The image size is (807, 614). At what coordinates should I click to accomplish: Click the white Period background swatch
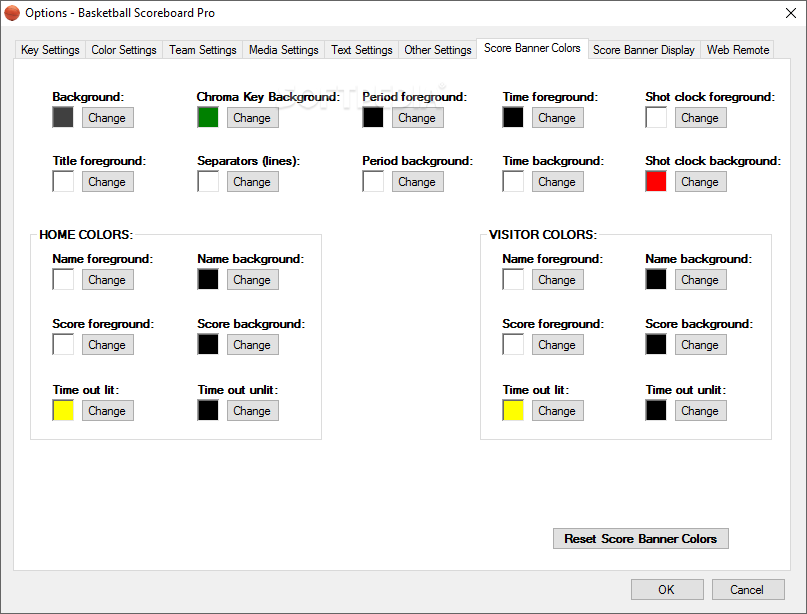pos(373,181)
